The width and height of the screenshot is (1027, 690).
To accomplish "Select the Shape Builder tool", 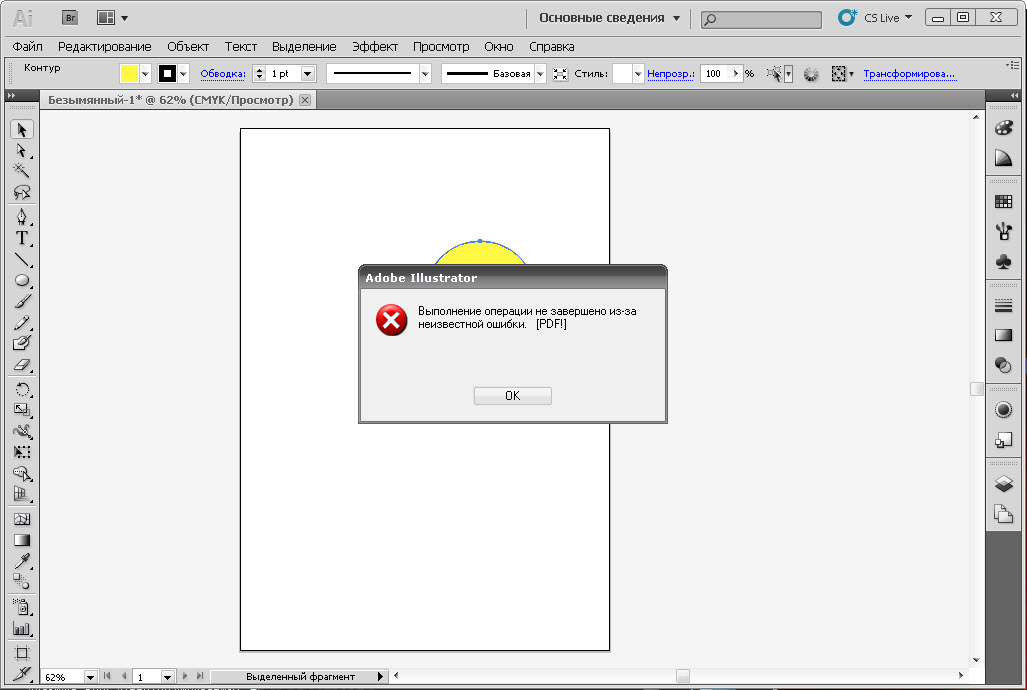I will (x=22, y=473).
